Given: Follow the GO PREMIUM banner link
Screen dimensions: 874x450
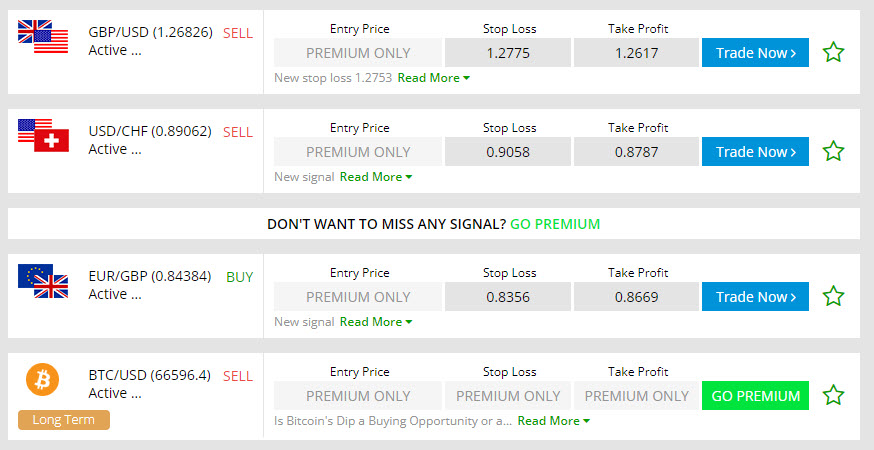Looking at the screenshot, I should (x=555, y=224).
